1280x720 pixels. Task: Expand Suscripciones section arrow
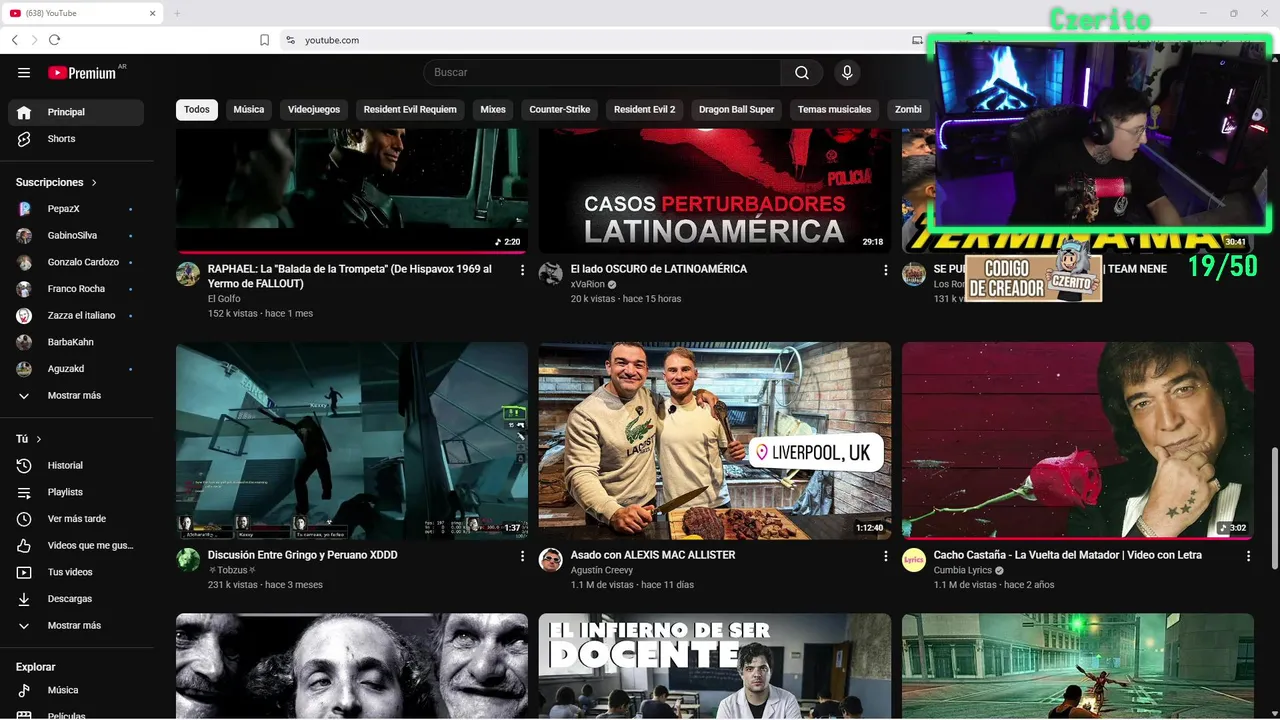tap(94, 183)
